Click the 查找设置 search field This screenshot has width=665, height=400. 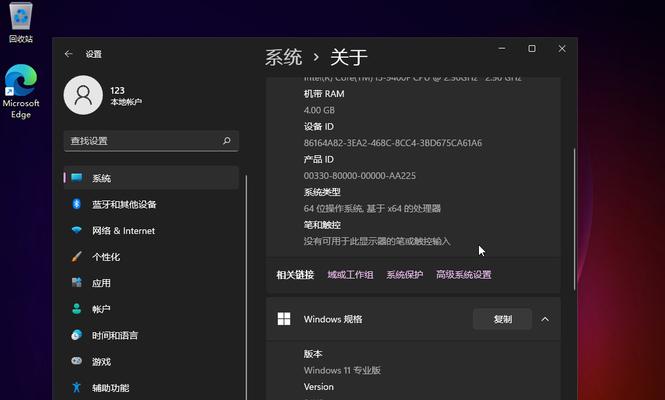pyautogui.click(x=151, y=141)
